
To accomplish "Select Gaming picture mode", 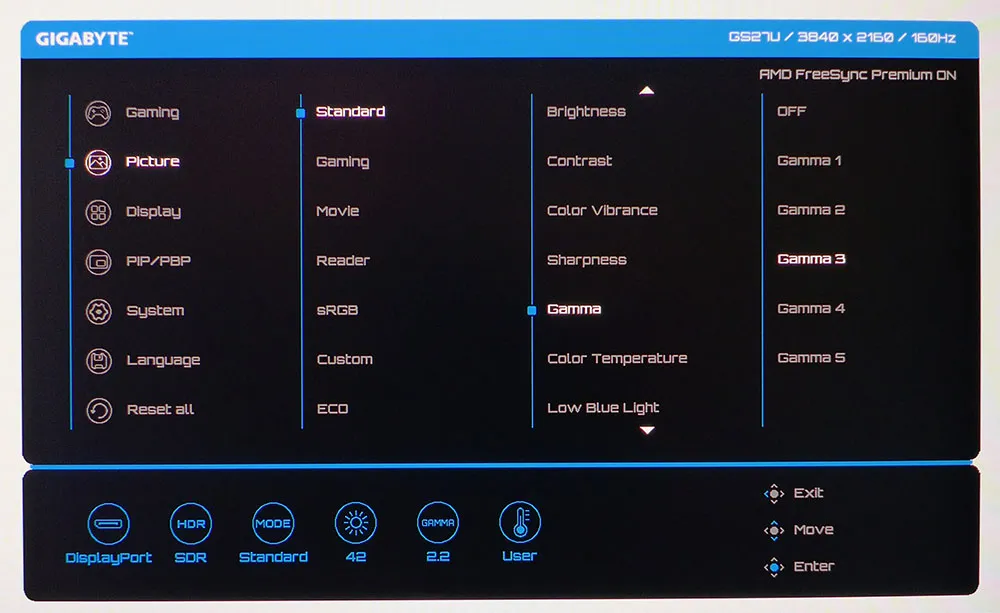I will tap(342, 162).
